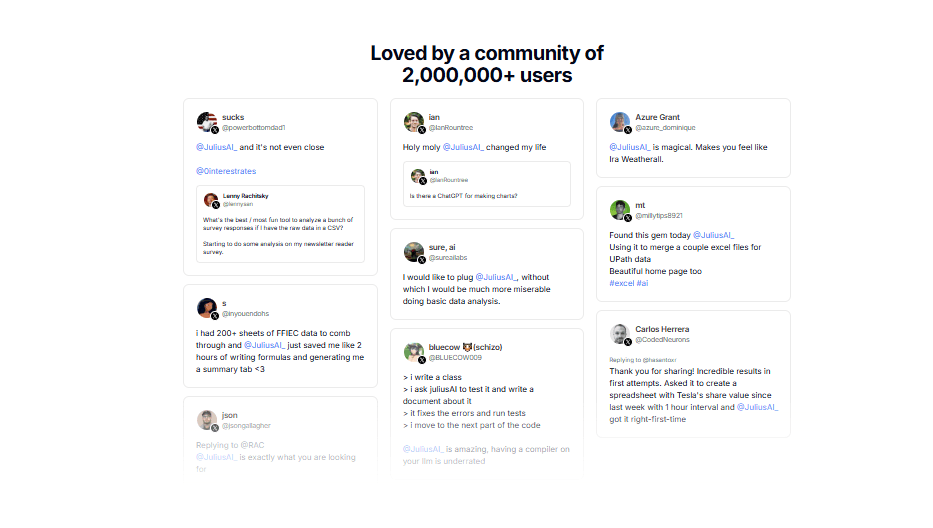Image resolution: width=933 pixels, height=528 pixels.
Task: Click the json user avatar
Action: 206,420
